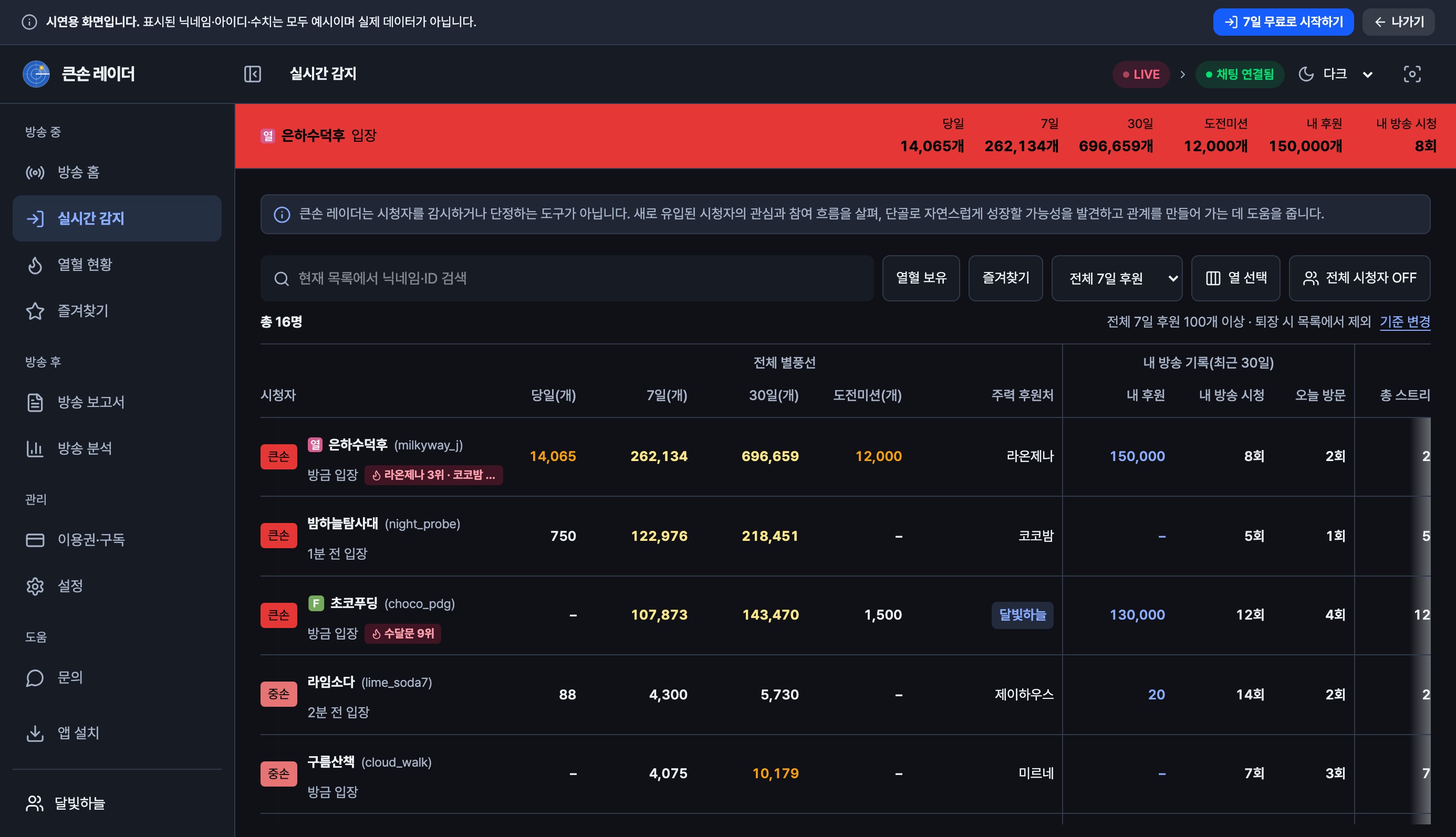Click the 달빛하늘 tag in 초코푸딩 row
Screen dimensions: 1456x837
click(x=1022, y=615)
